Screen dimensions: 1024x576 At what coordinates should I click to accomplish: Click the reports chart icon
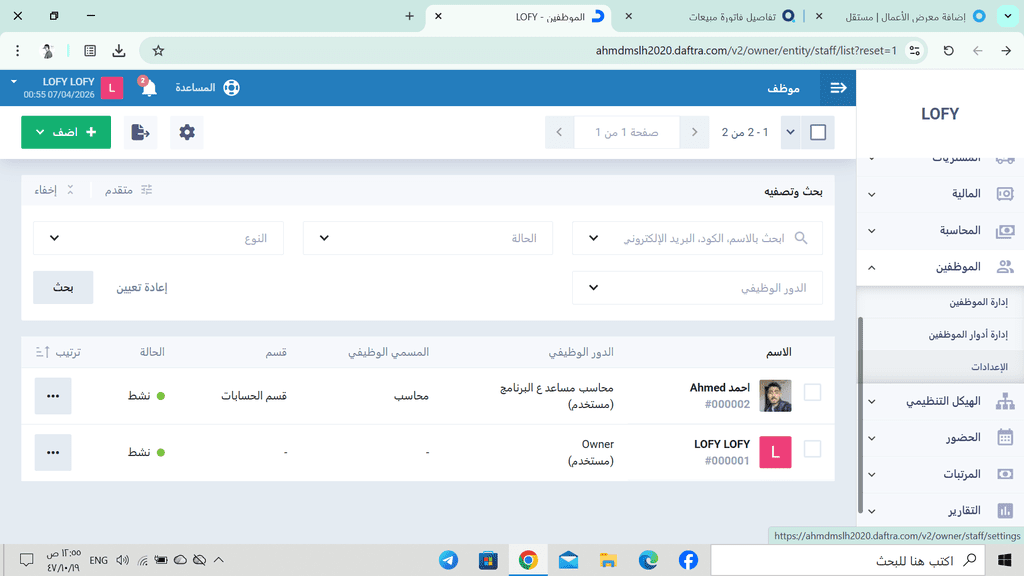(1005, 511)
